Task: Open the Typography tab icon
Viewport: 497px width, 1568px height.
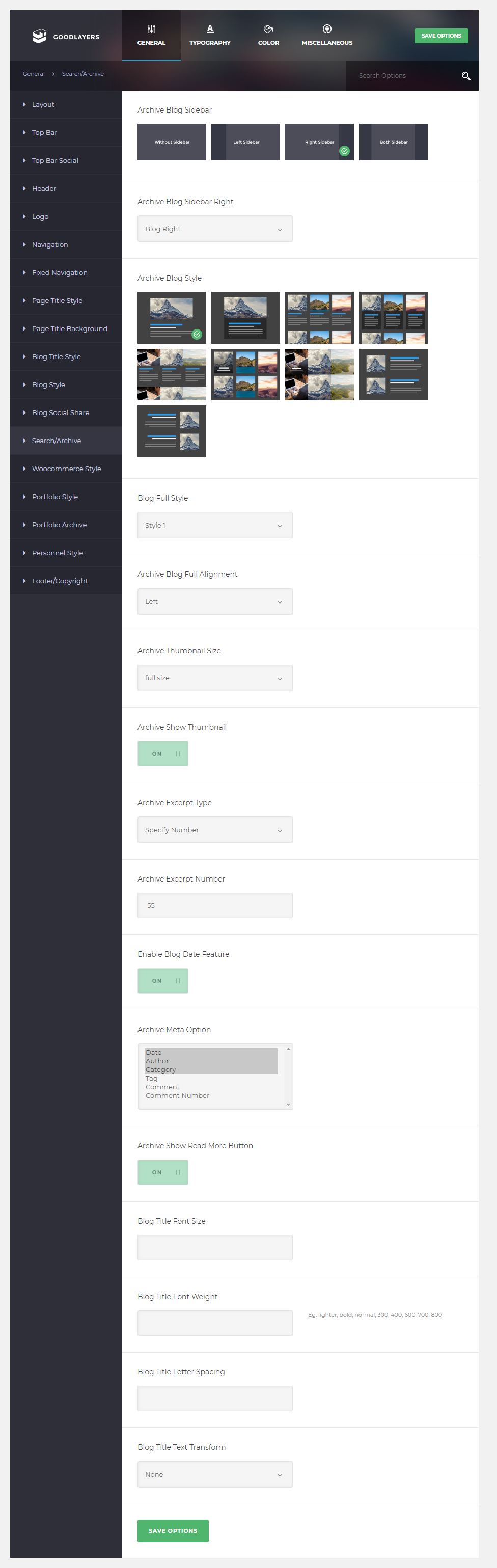Action: tap(210, 29)
